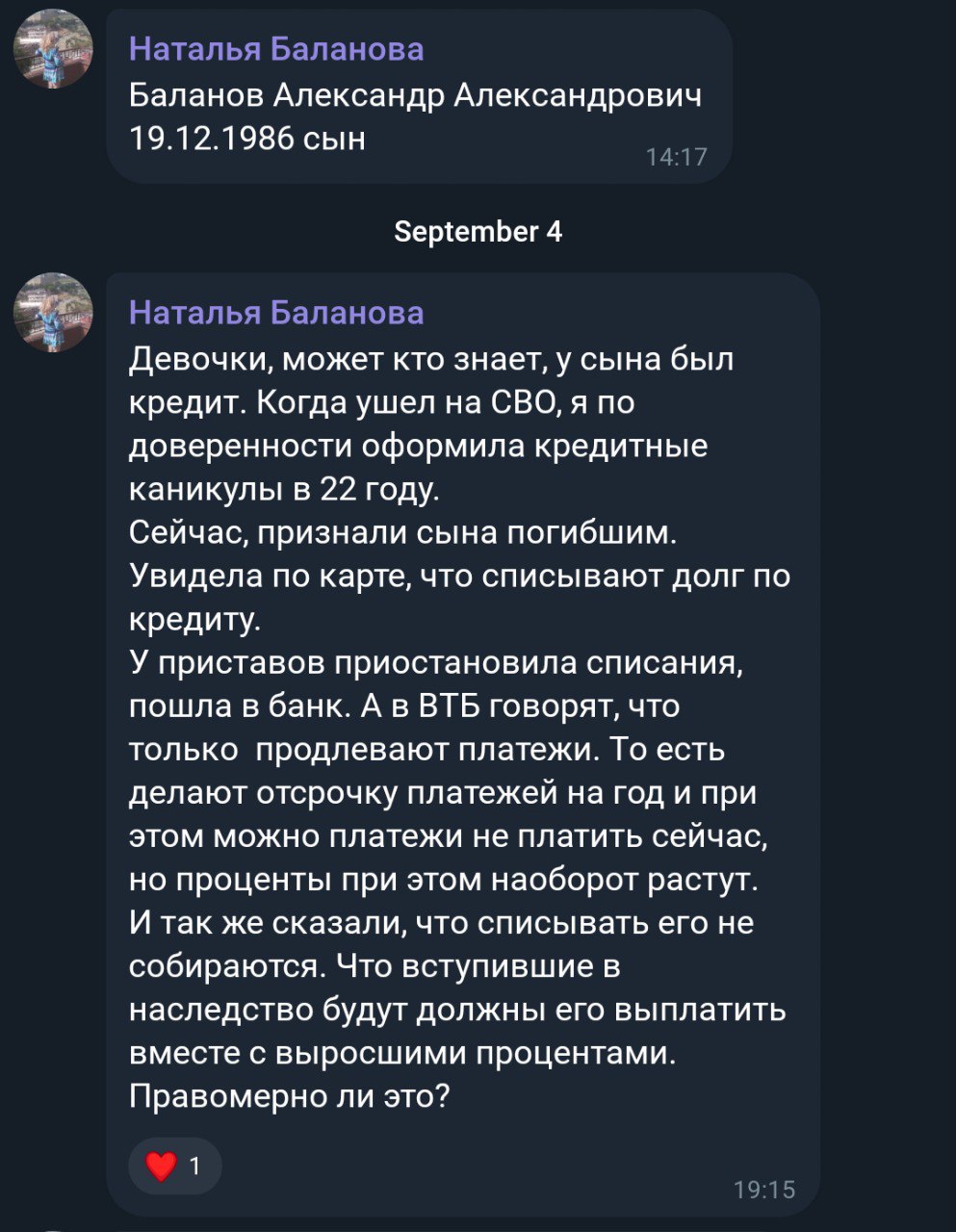Click the line У приставов приостановила списания
Viewport: 956px width, 1232px height.
pos(435,662)
